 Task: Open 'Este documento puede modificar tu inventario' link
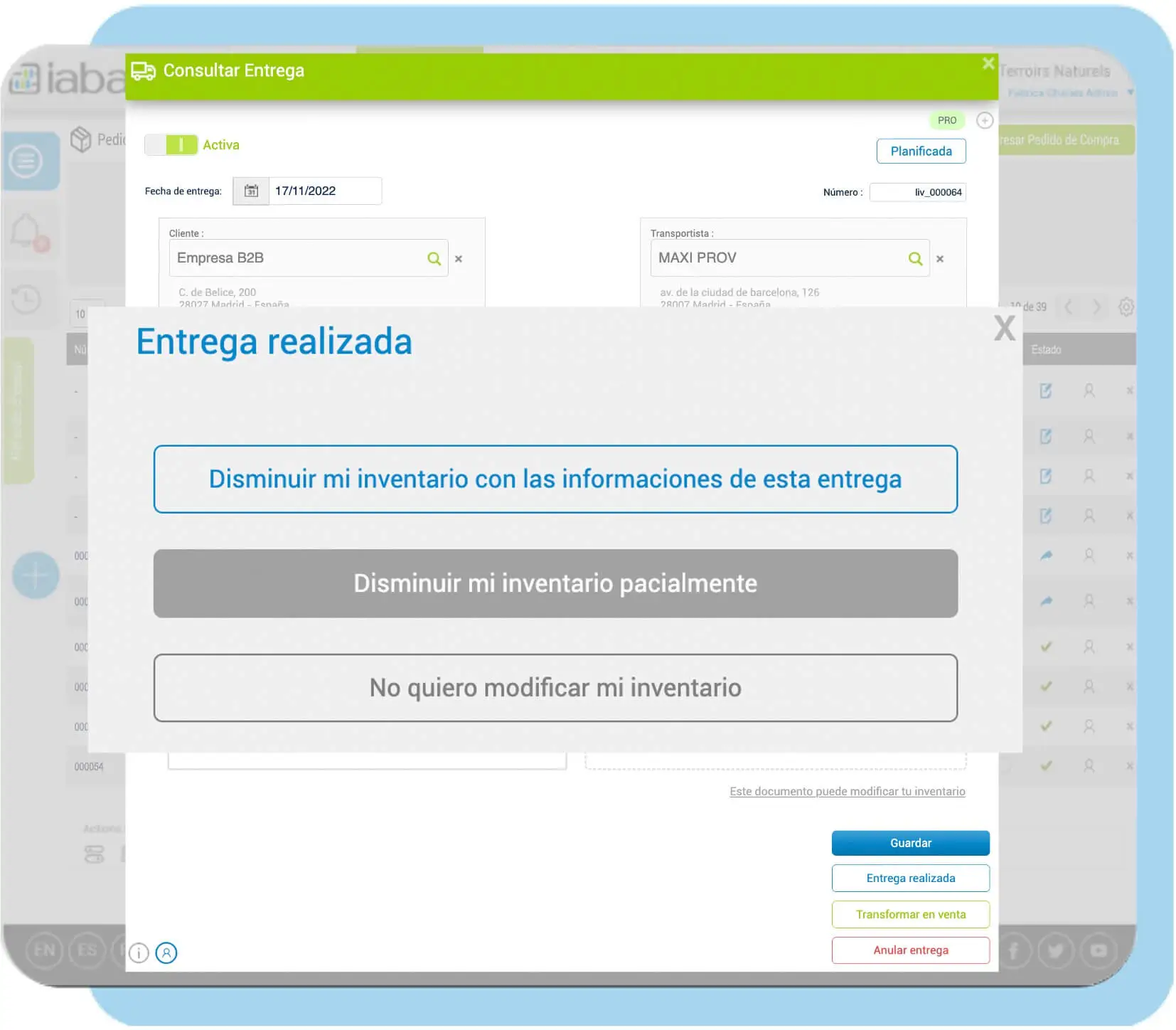click(x=848, y=791)
